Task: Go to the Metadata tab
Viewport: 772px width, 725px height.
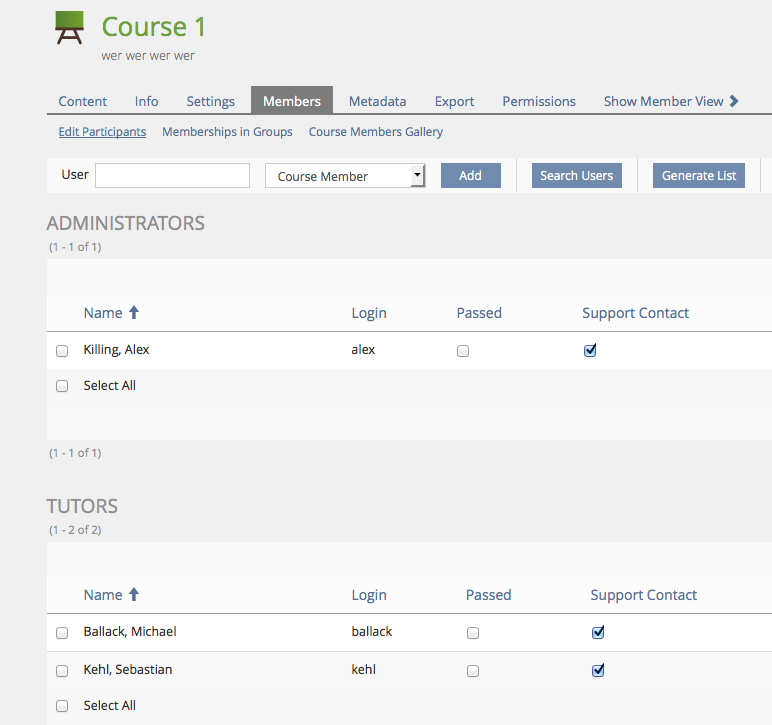Action: click(377, 101)
